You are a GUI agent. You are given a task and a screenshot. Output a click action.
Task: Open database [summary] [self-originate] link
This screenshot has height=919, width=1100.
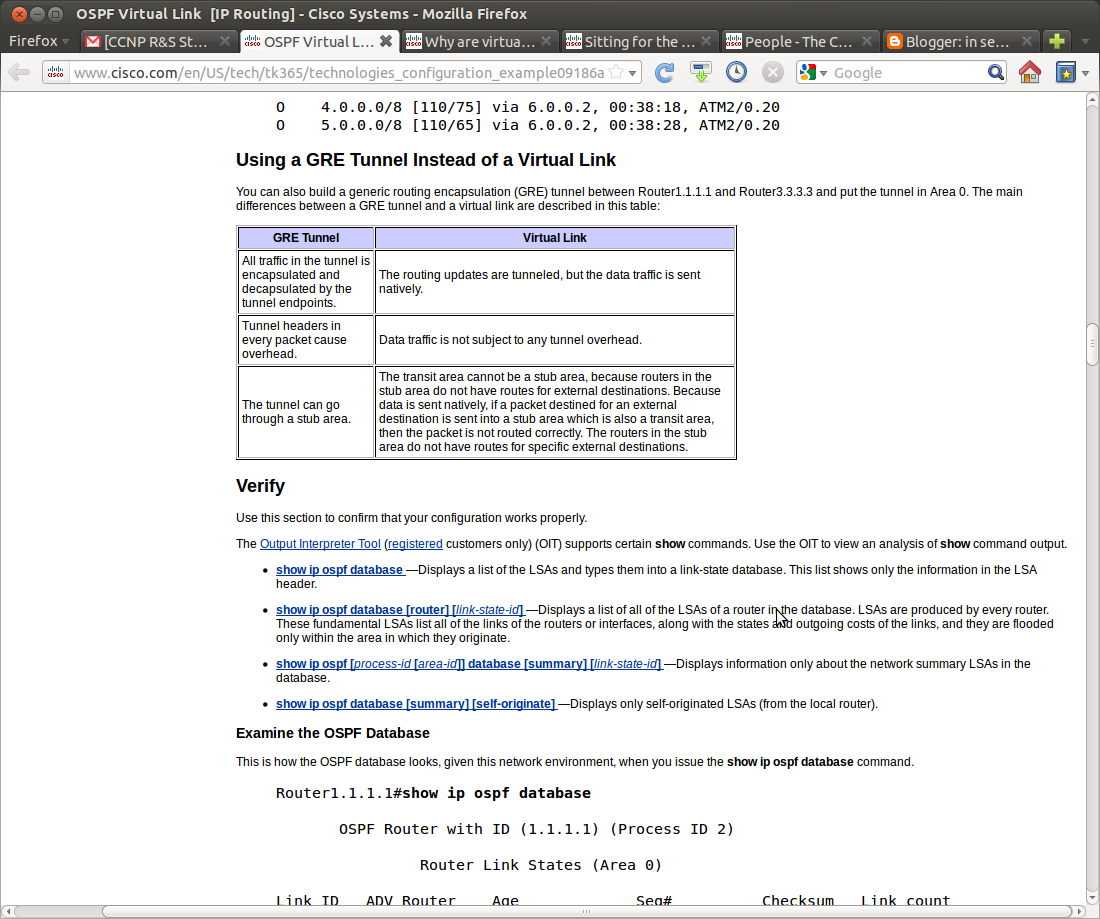point(415,704)
